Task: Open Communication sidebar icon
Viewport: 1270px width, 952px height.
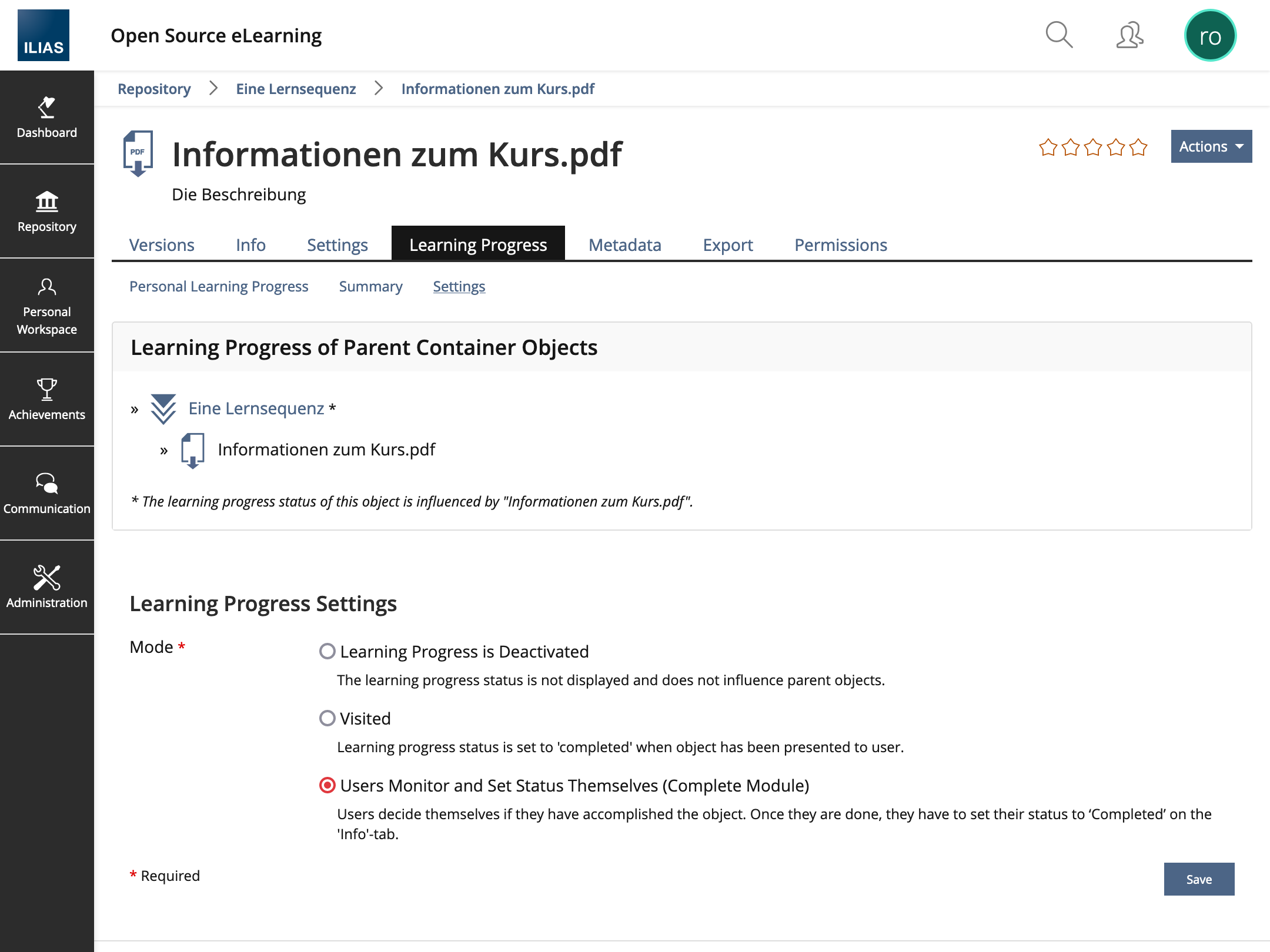Action: (x=46, y=494)
